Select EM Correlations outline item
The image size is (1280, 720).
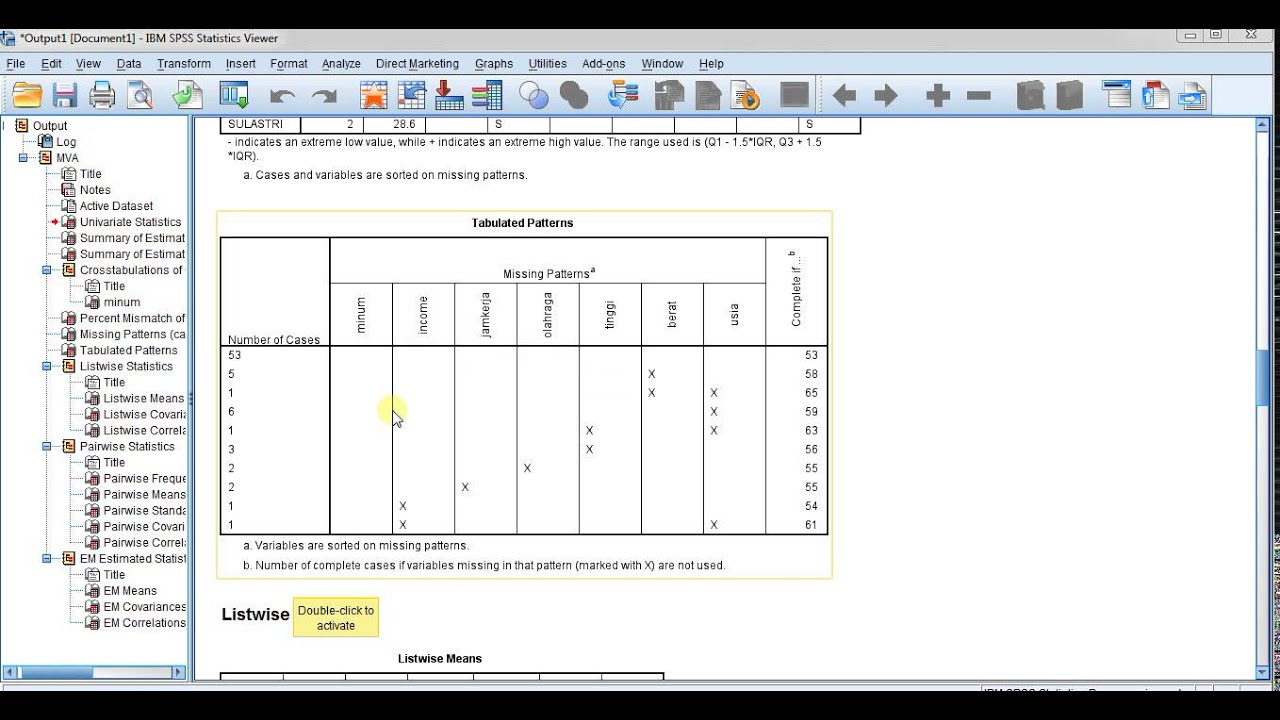point(144,622)
